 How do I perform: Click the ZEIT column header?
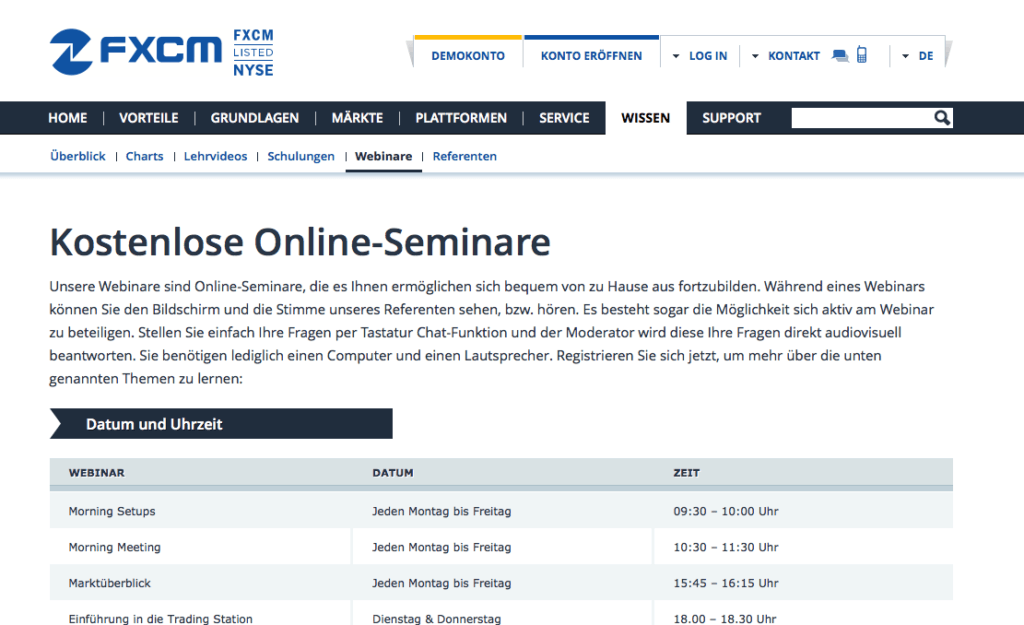[x=686, y=473]
